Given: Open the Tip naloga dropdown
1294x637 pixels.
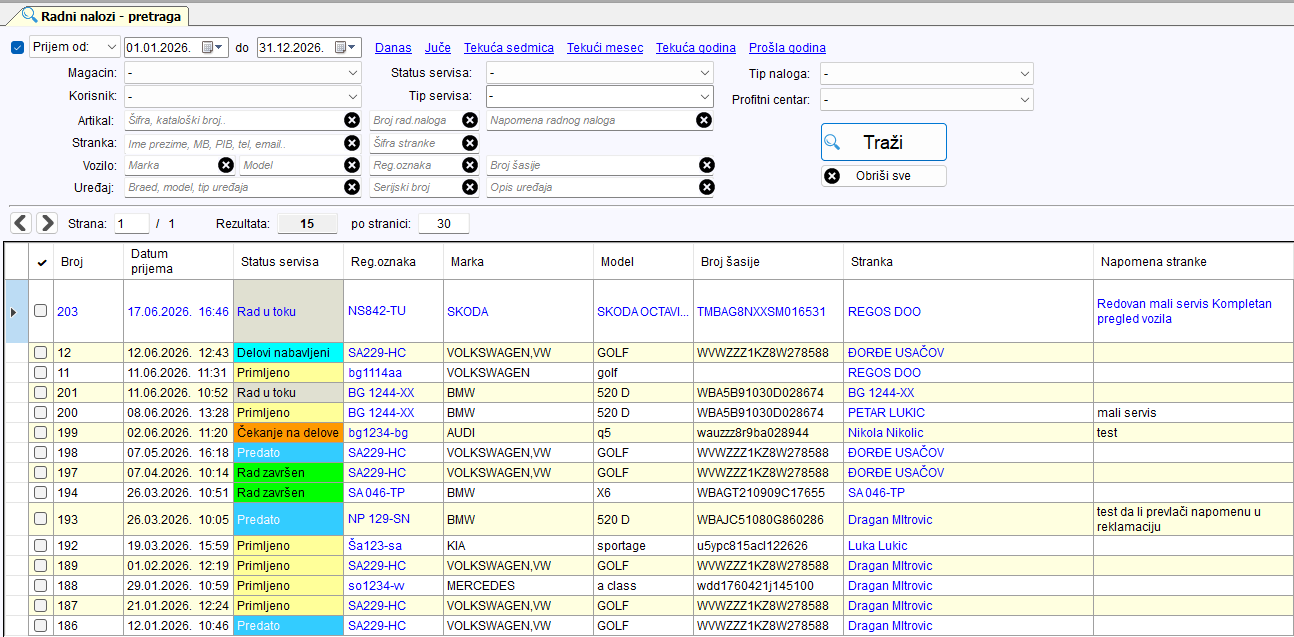Looking at the screenshot, I should tap(926, 74).
